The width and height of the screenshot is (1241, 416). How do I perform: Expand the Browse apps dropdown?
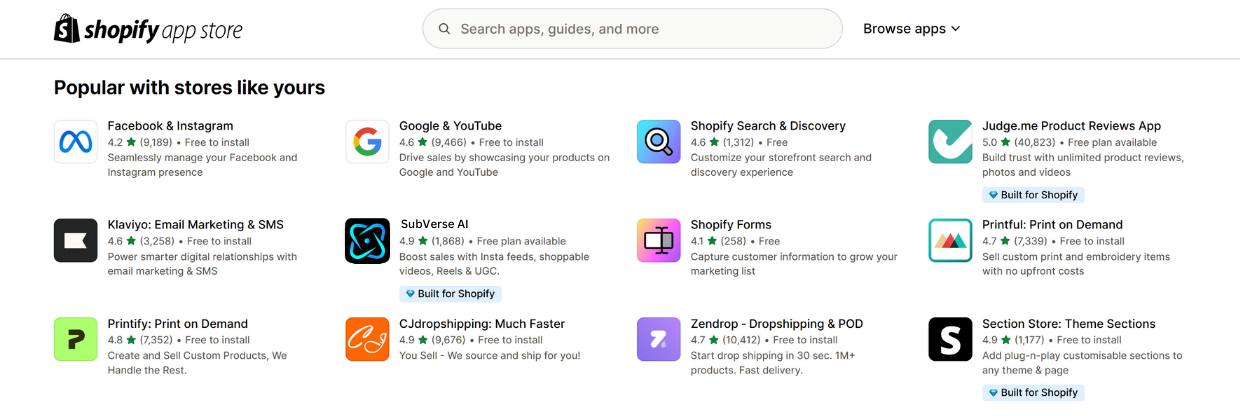(x=911, y=29)
